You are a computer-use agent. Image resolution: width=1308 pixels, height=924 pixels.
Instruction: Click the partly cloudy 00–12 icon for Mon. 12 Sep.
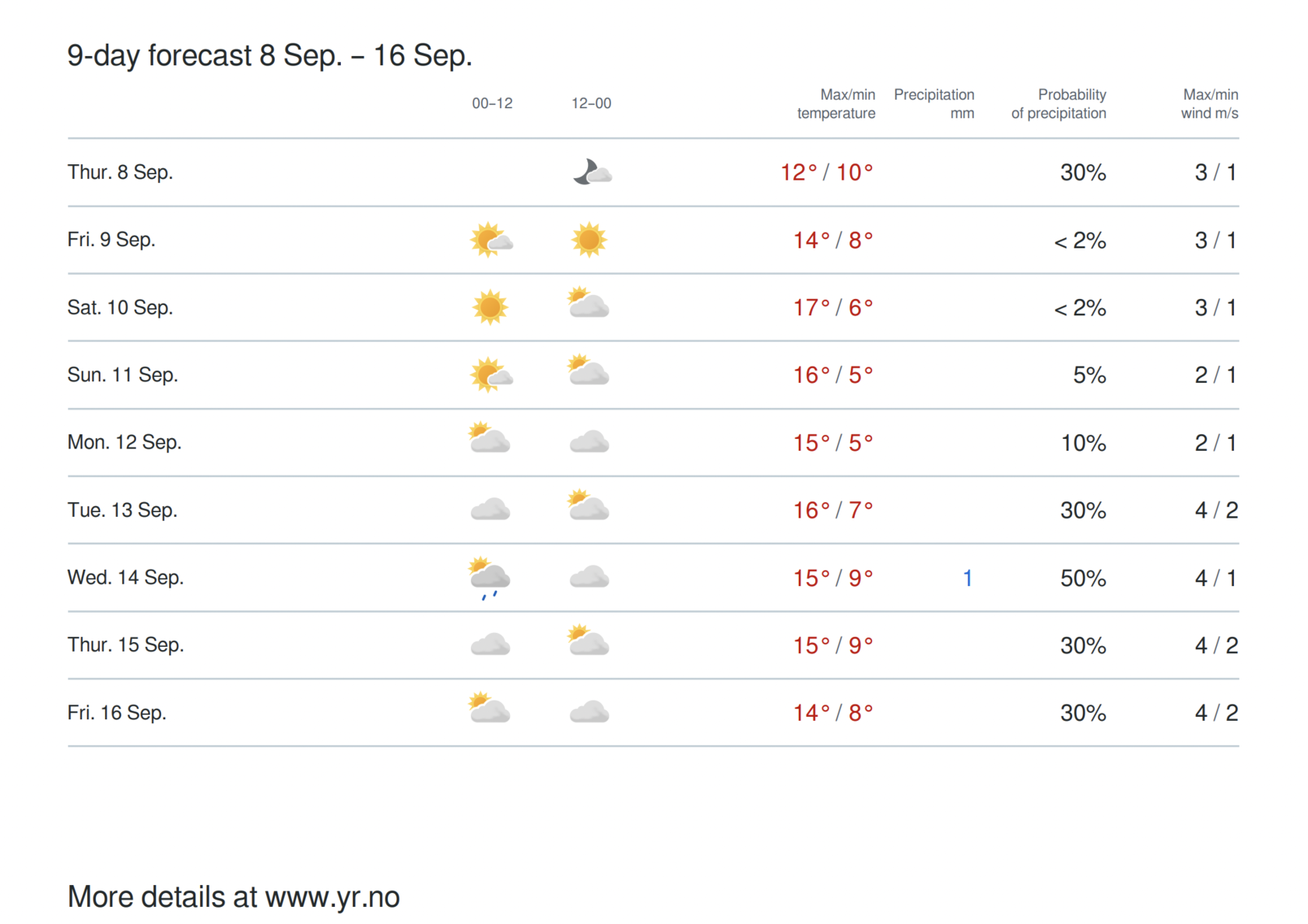point(490,437)
